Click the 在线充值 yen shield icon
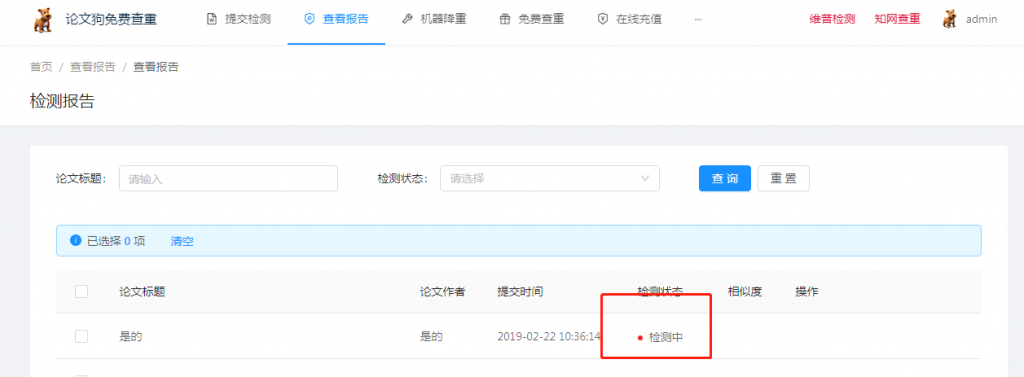1024x377 pixels. [602, 19]
